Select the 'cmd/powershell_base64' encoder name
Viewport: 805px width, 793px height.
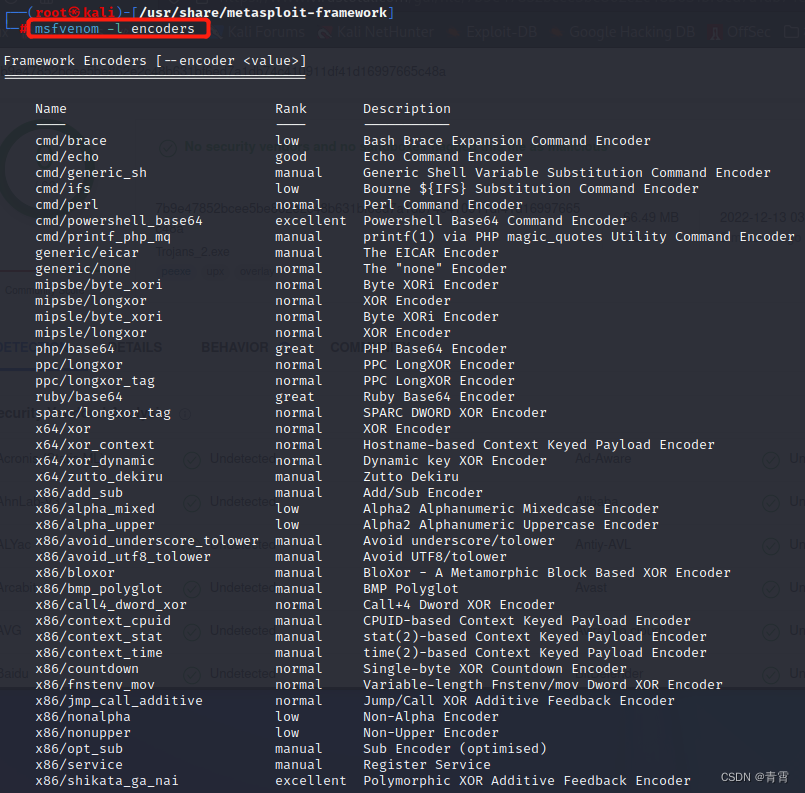pyautogui.click(x=119, y=221)
